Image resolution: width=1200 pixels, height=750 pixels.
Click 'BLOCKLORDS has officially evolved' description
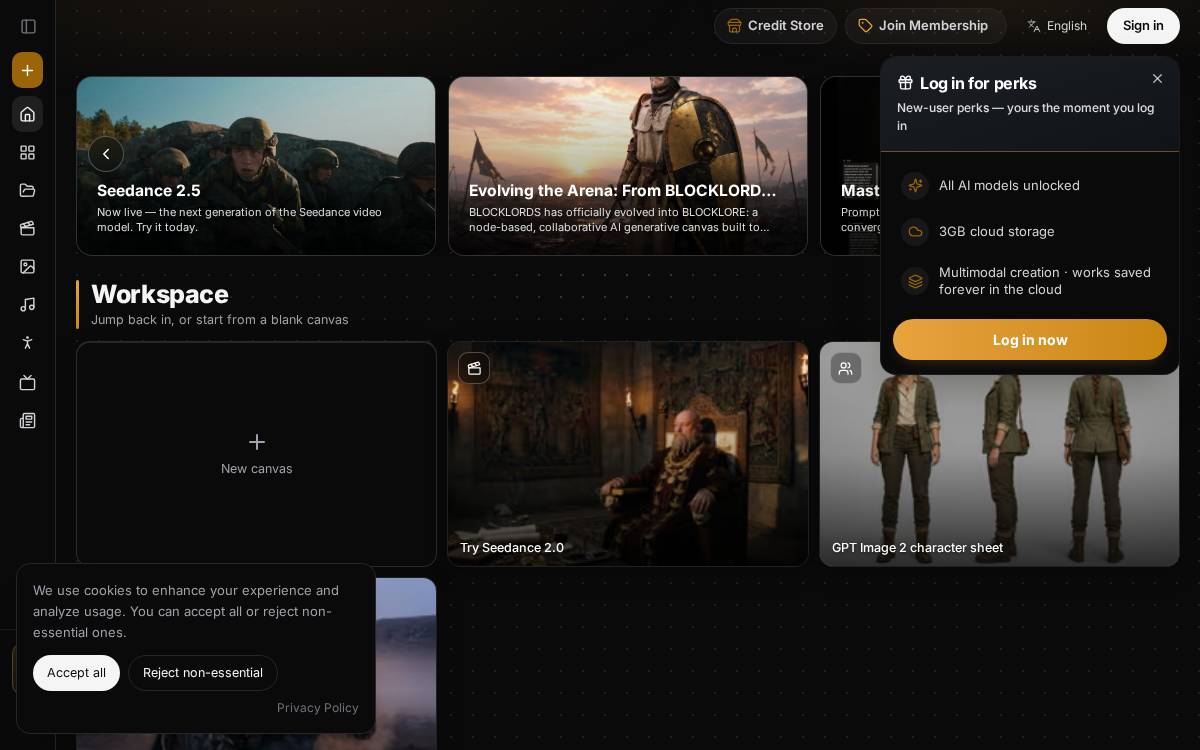(x=620, y=220)
